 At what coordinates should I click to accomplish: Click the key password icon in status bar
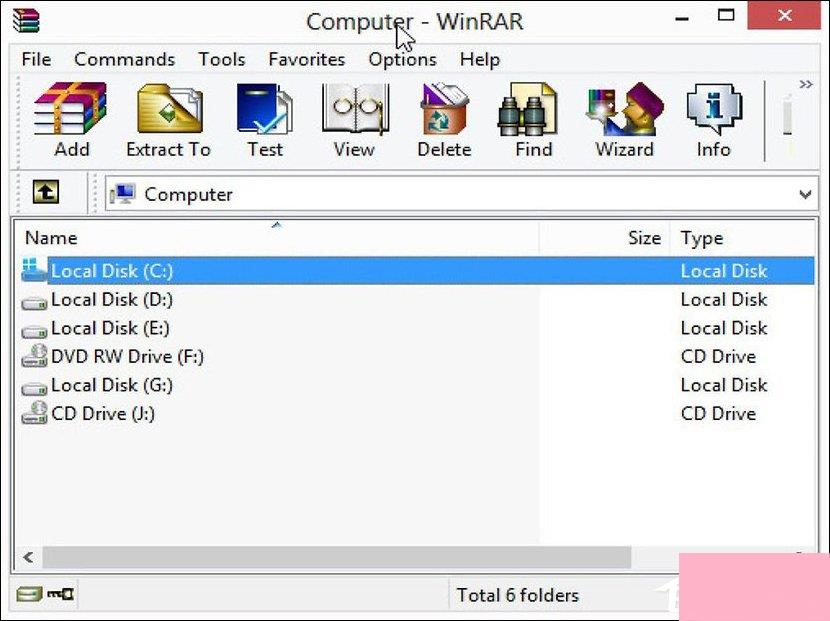(60, 594)
